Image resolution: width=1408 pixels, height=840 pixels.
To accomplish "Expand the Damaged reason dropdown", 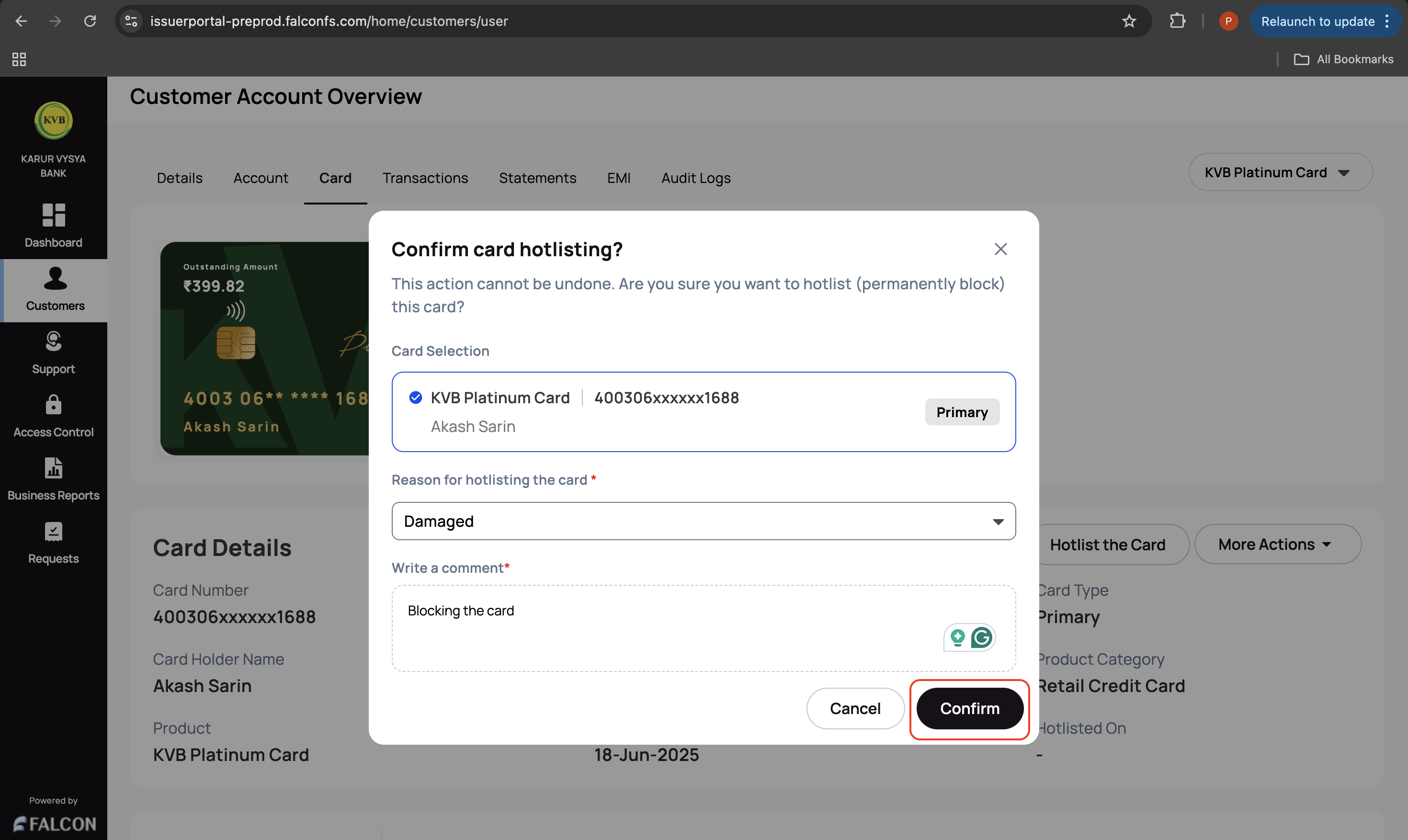I will click(x=703, y=521).
